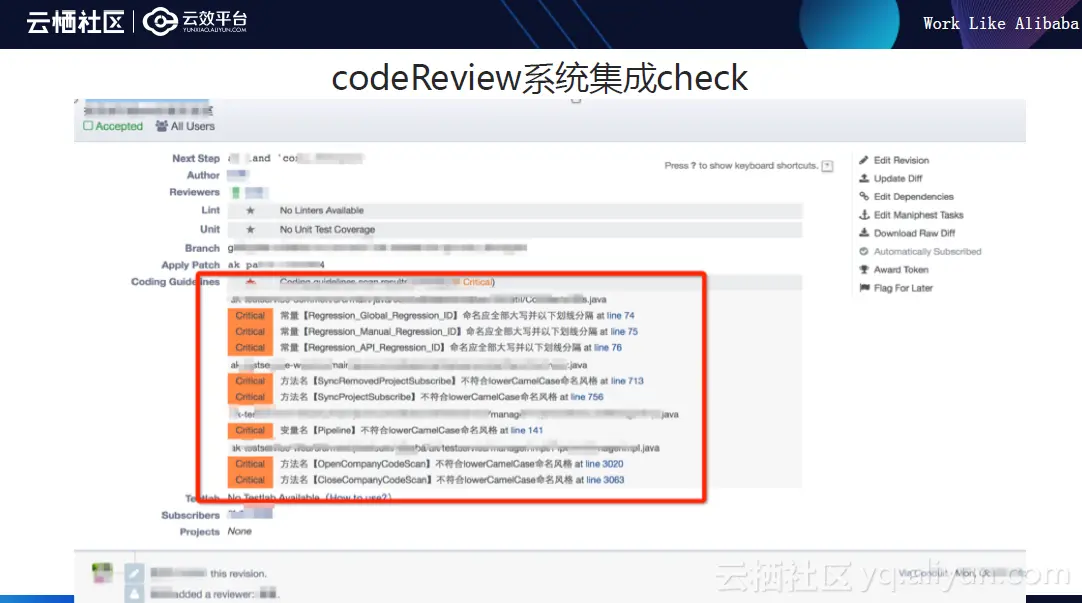The image size is (1082, 603).
Task: Click the Edit Dependencies link icon
Action: click(x=863, y=197)
